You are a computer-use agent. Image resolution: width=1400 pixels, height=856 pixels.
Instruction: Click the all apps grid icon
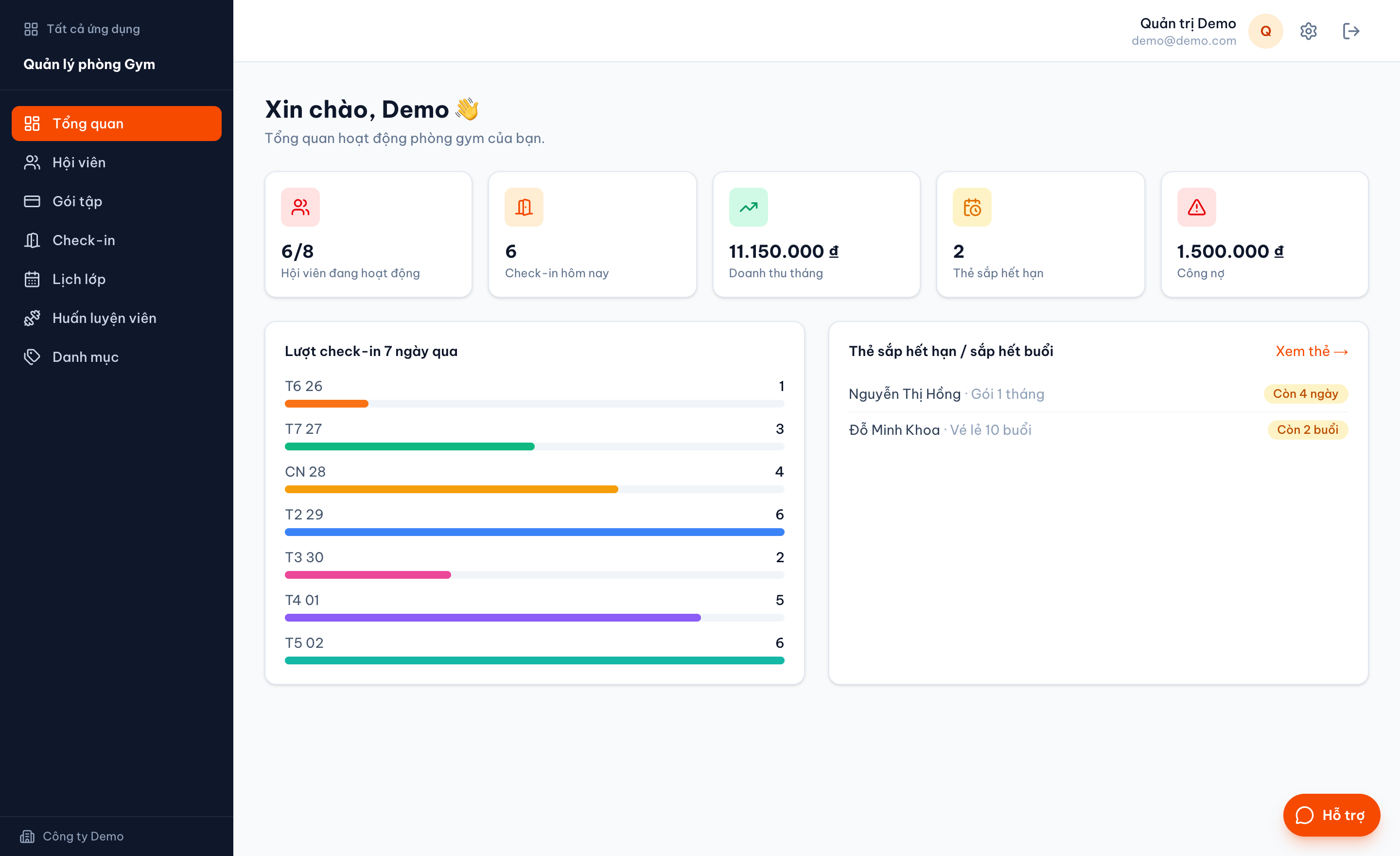31,29
